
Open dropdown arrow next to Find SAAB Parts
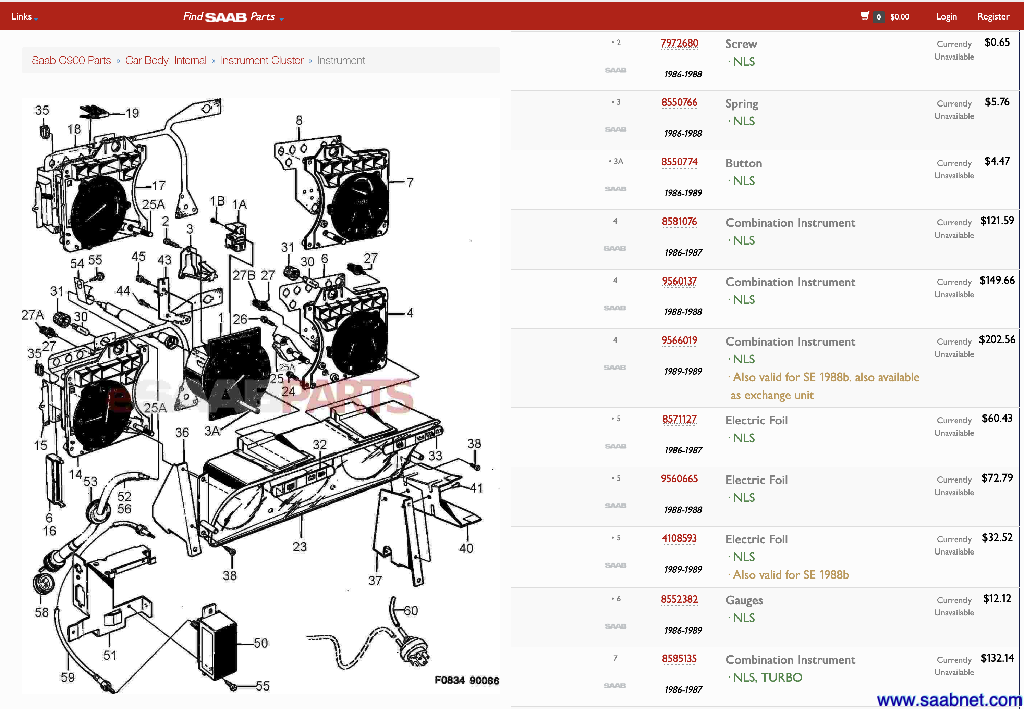coord(282,18)
